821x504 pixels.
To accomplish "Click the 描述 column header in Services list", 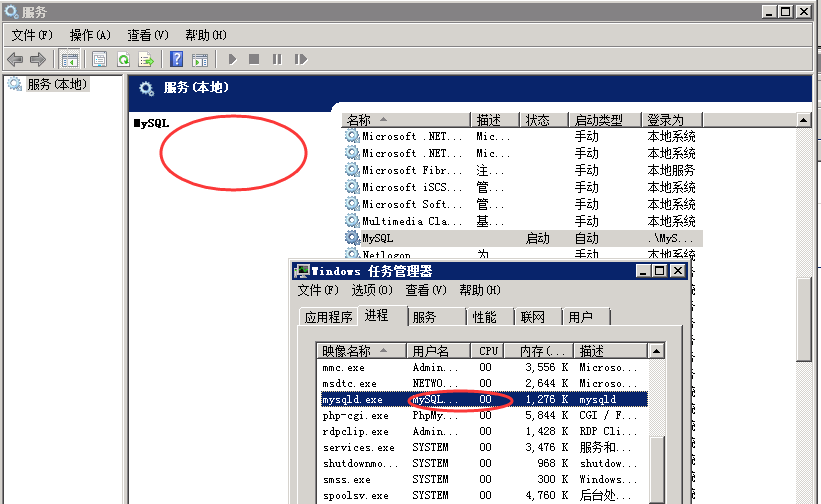I will pyautogui.click(x=495, y=120).
